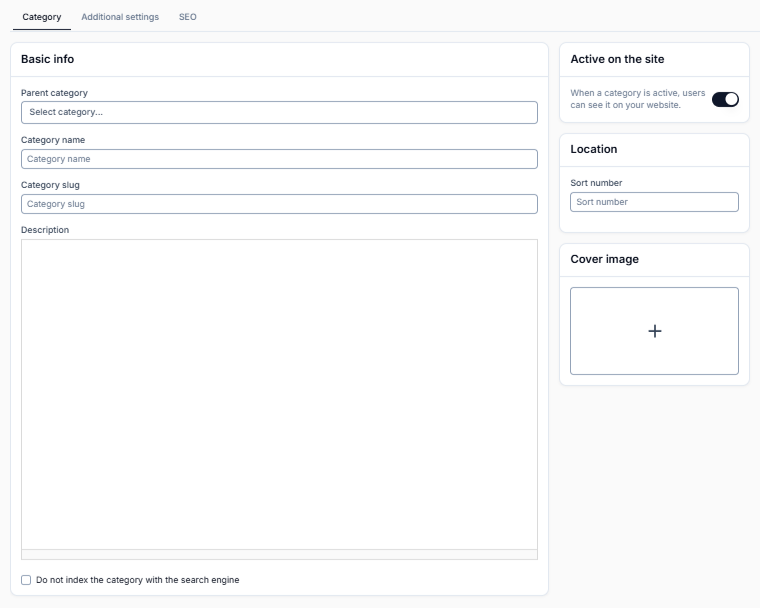
Task: Open the SEO tab
Action: click(188, 17)
